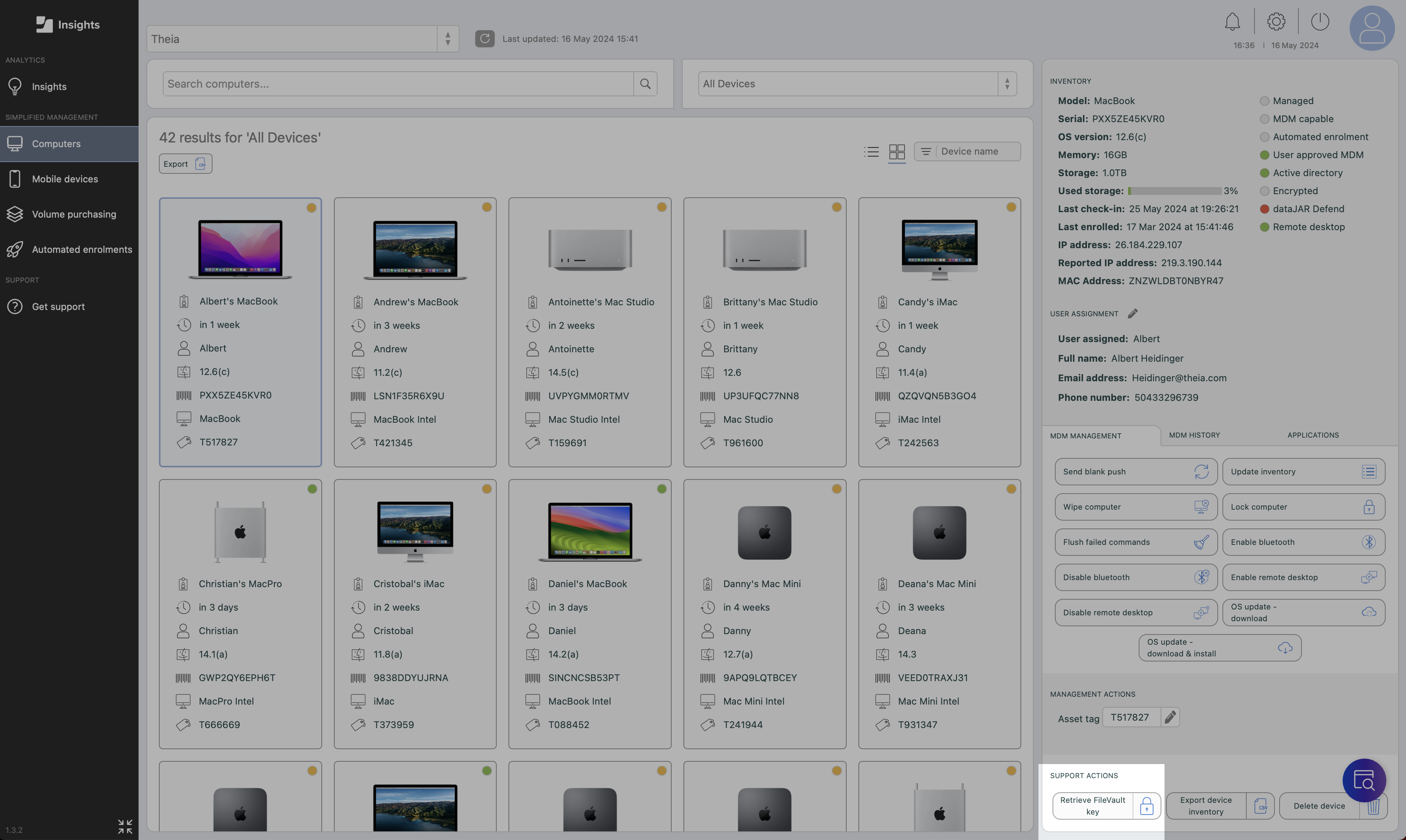Click the Automated enrolment status indicator

click(1264, 137)
